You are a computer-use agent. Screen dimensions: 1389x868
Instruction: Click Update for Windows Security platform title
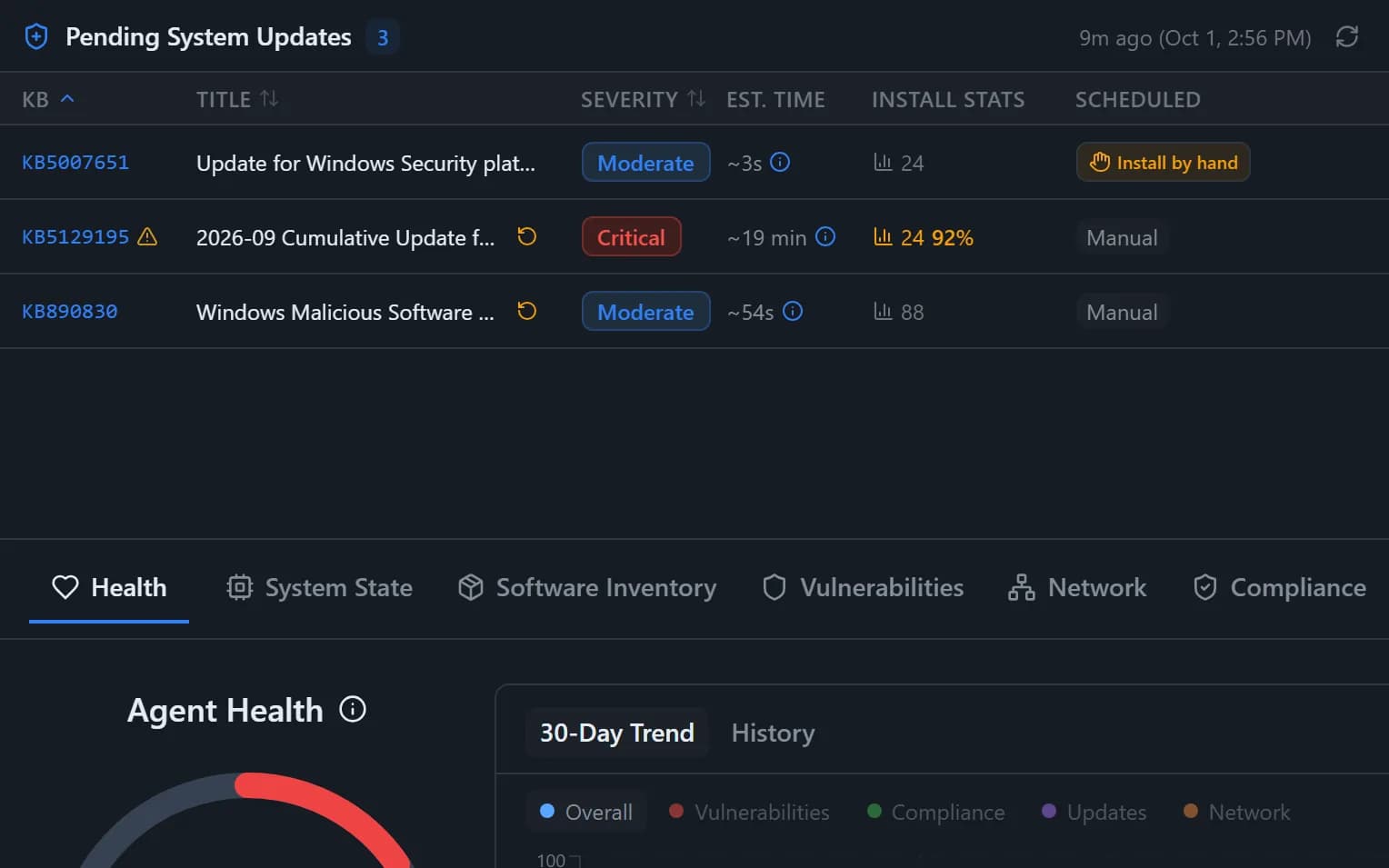click(x=365, y=163)
